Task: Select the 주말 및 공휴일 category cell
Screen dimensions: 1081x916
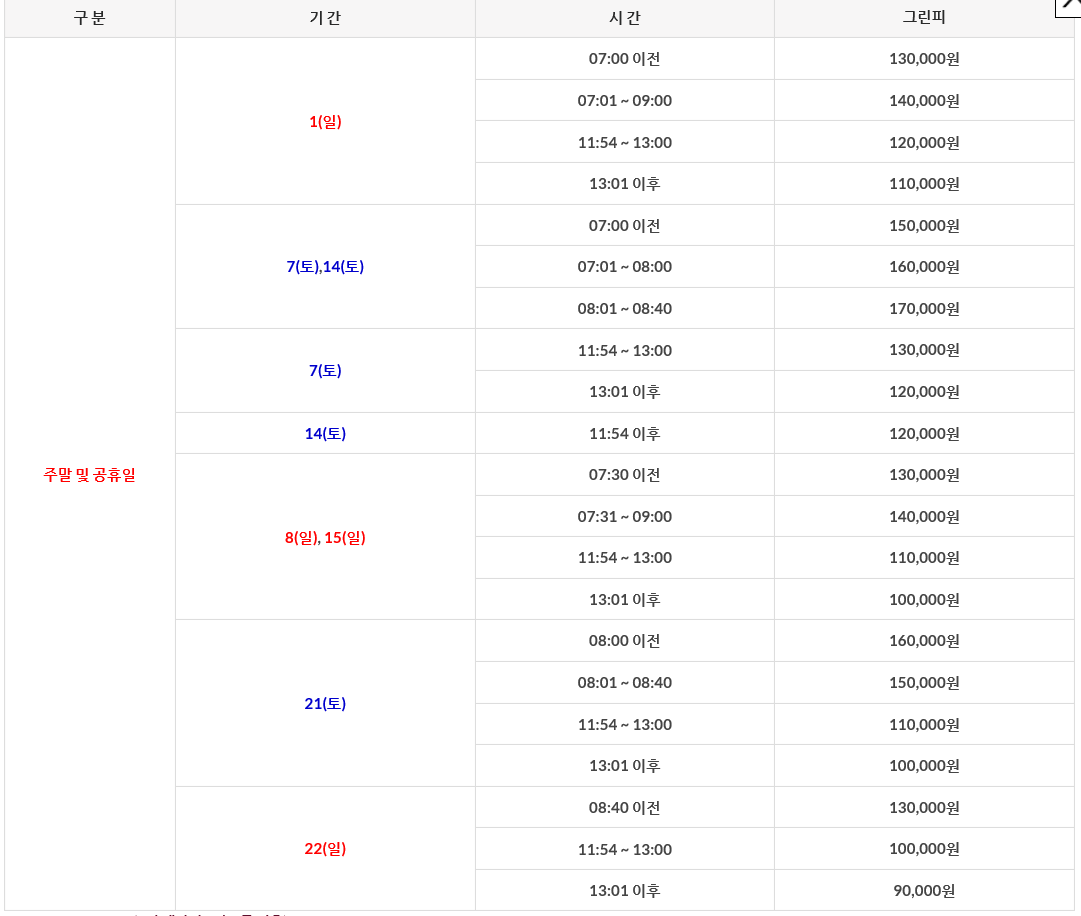Action: point(90,475)
